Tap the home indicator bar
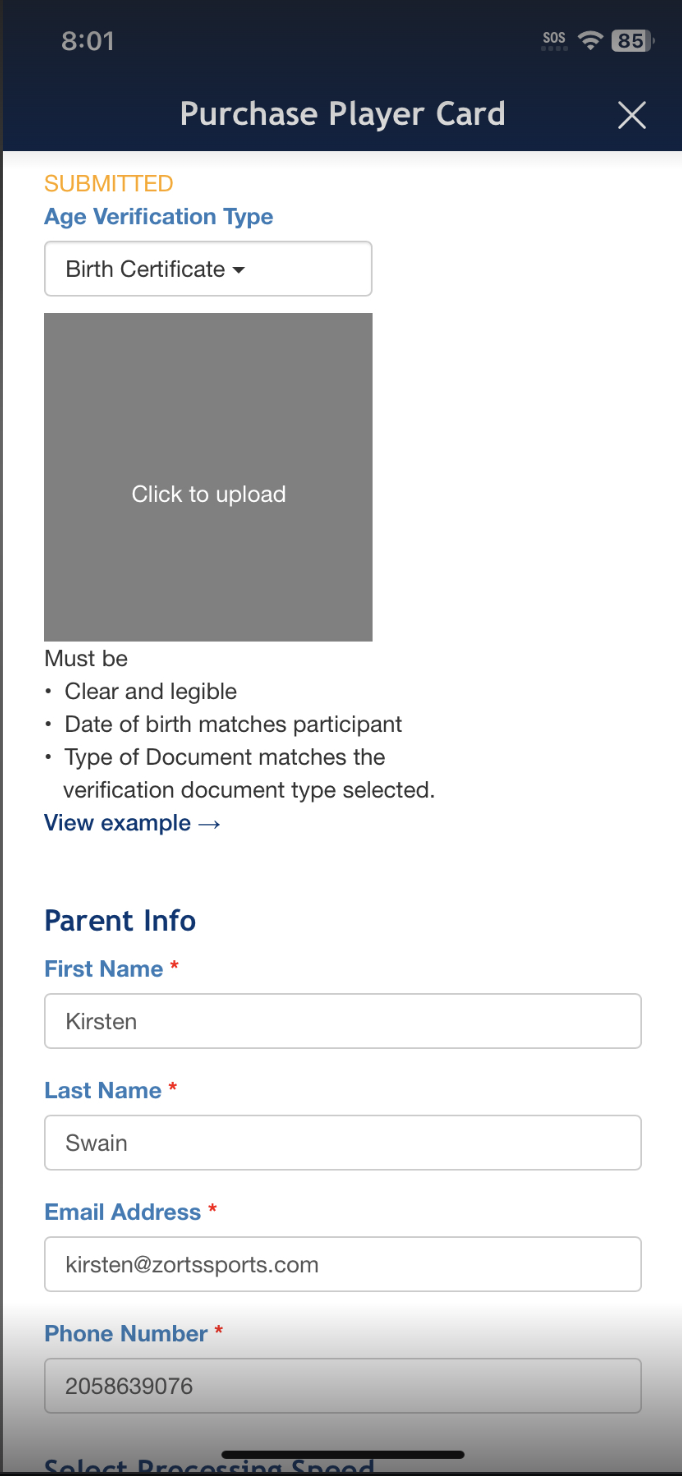 point(342,1454)
